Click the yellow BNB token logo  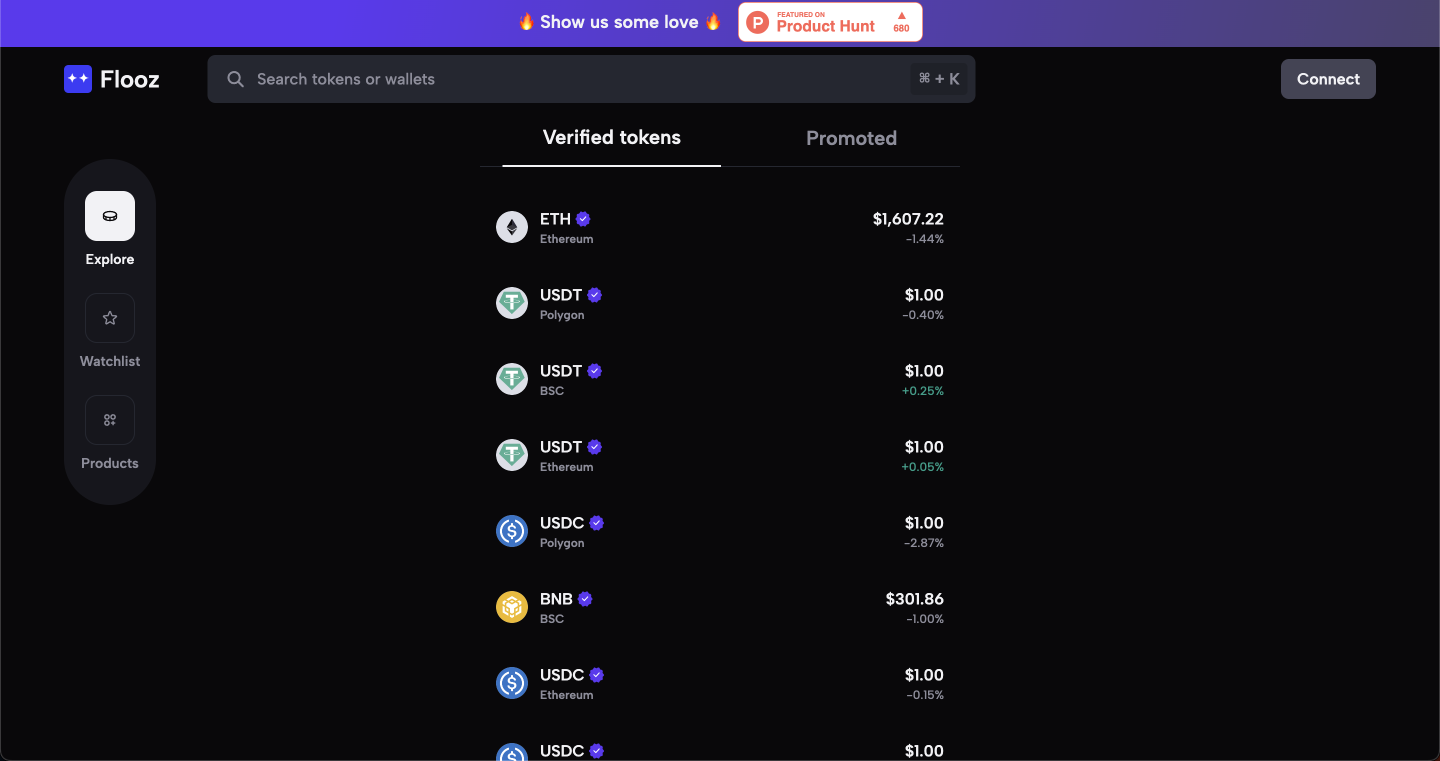pos(512,607)
